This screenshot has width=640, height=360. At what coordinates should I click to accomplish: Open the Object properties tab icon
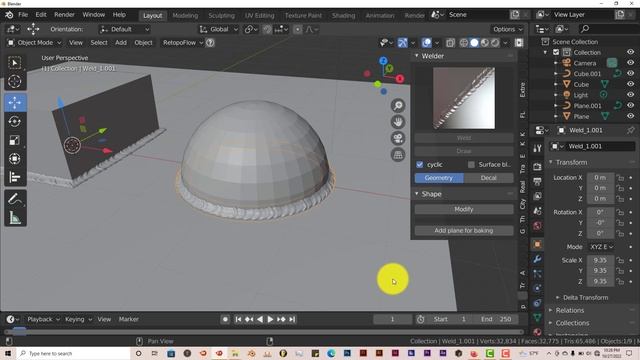coord(537,244)
